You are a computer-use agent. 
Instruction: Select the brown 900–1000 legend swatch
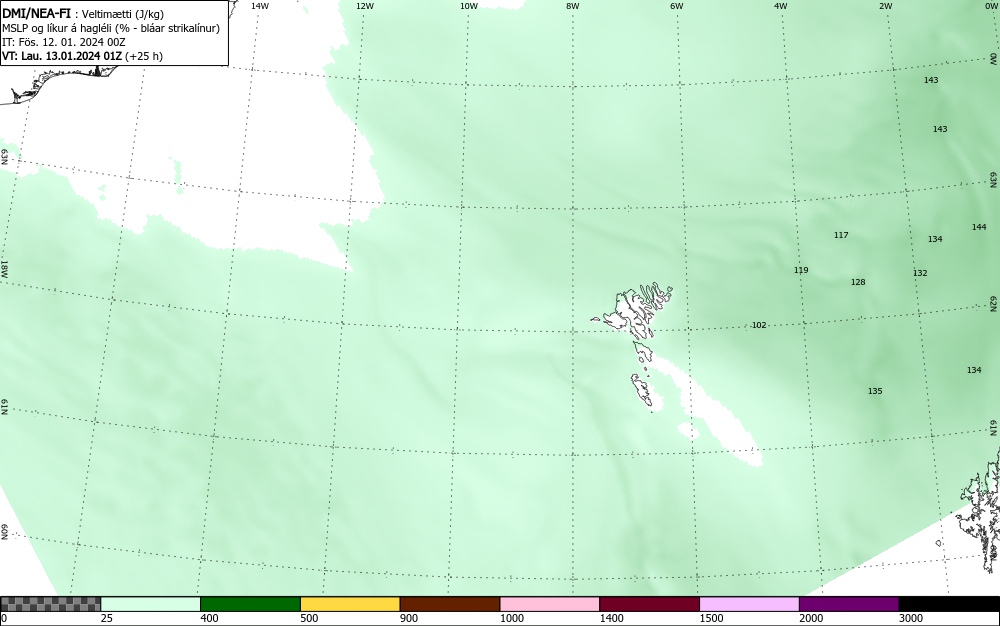coord(450,604)
